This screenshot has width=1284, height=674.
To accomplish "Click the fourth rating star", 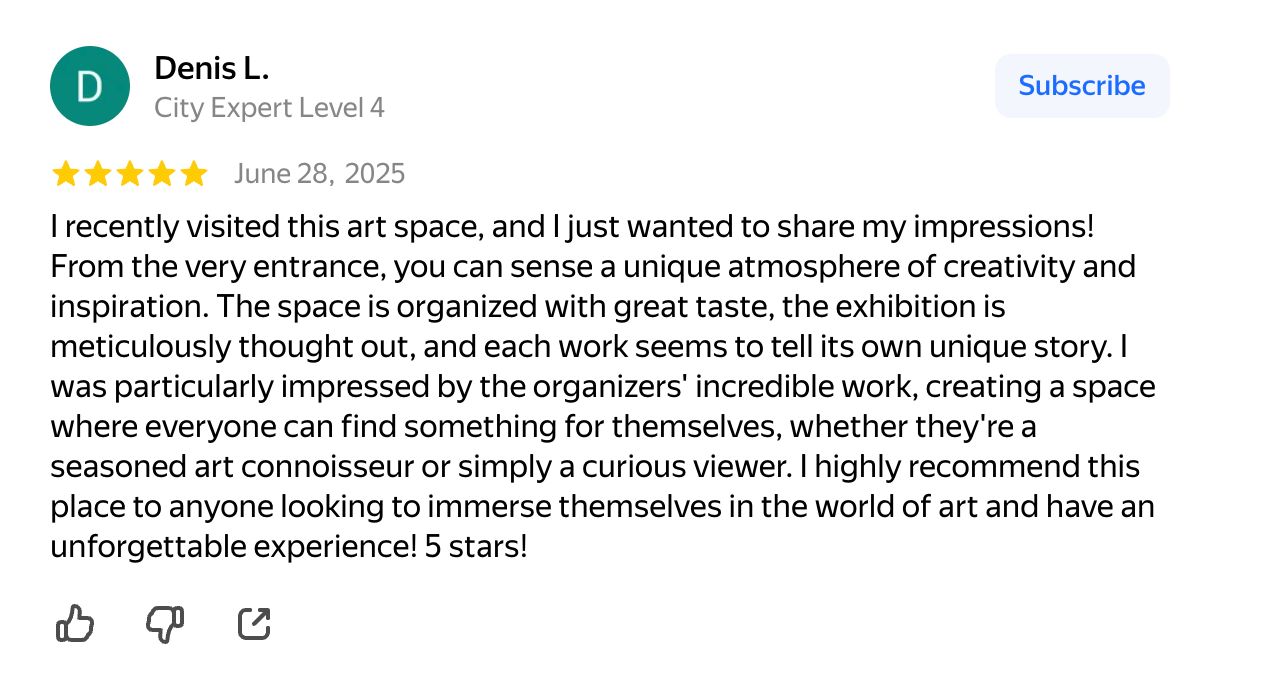I will [x=162, y=174].
